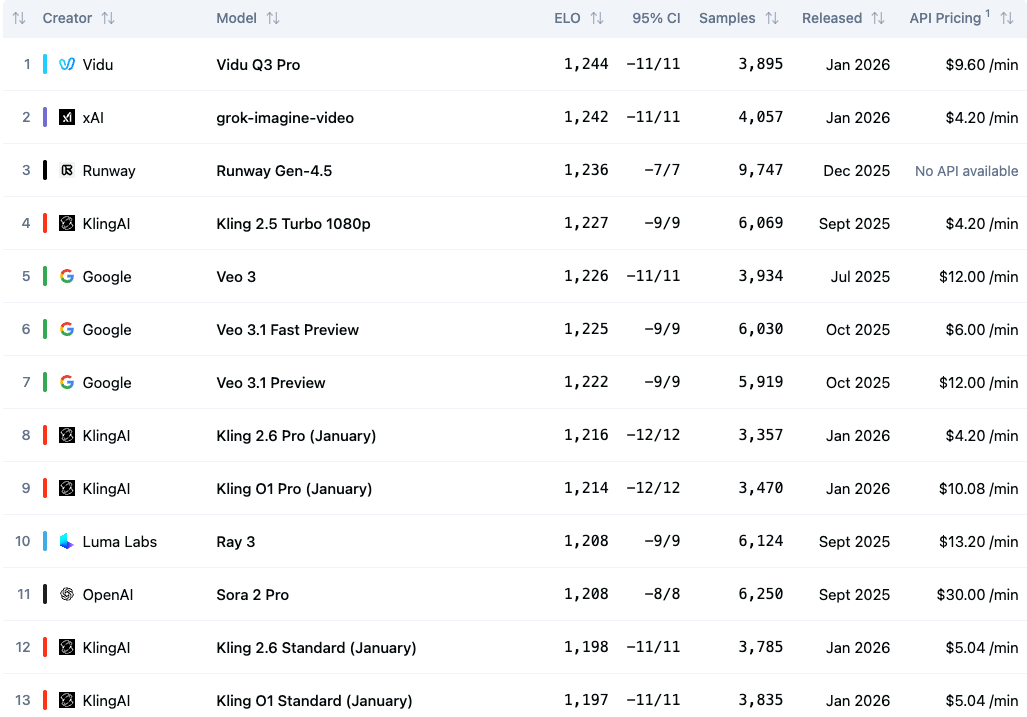This screenshot has width=1027, height=717.
Task: Click the Runway logo icon
Action: (67, 170)
